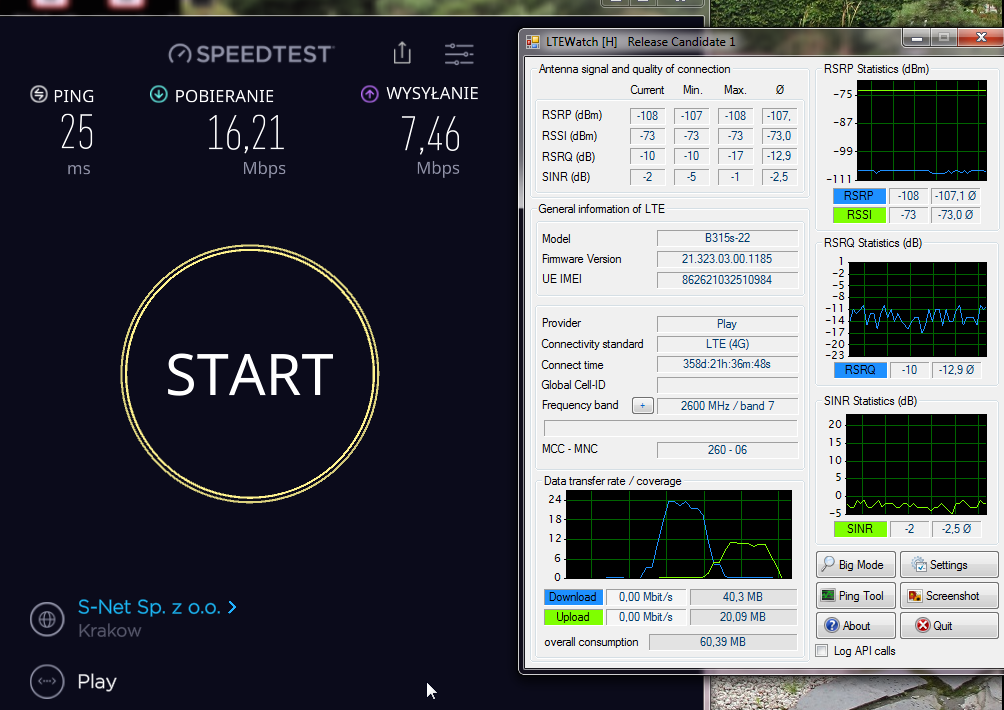Click the green SINR legend swatch
The image size is (1004, 710).
tap(860, 529)
